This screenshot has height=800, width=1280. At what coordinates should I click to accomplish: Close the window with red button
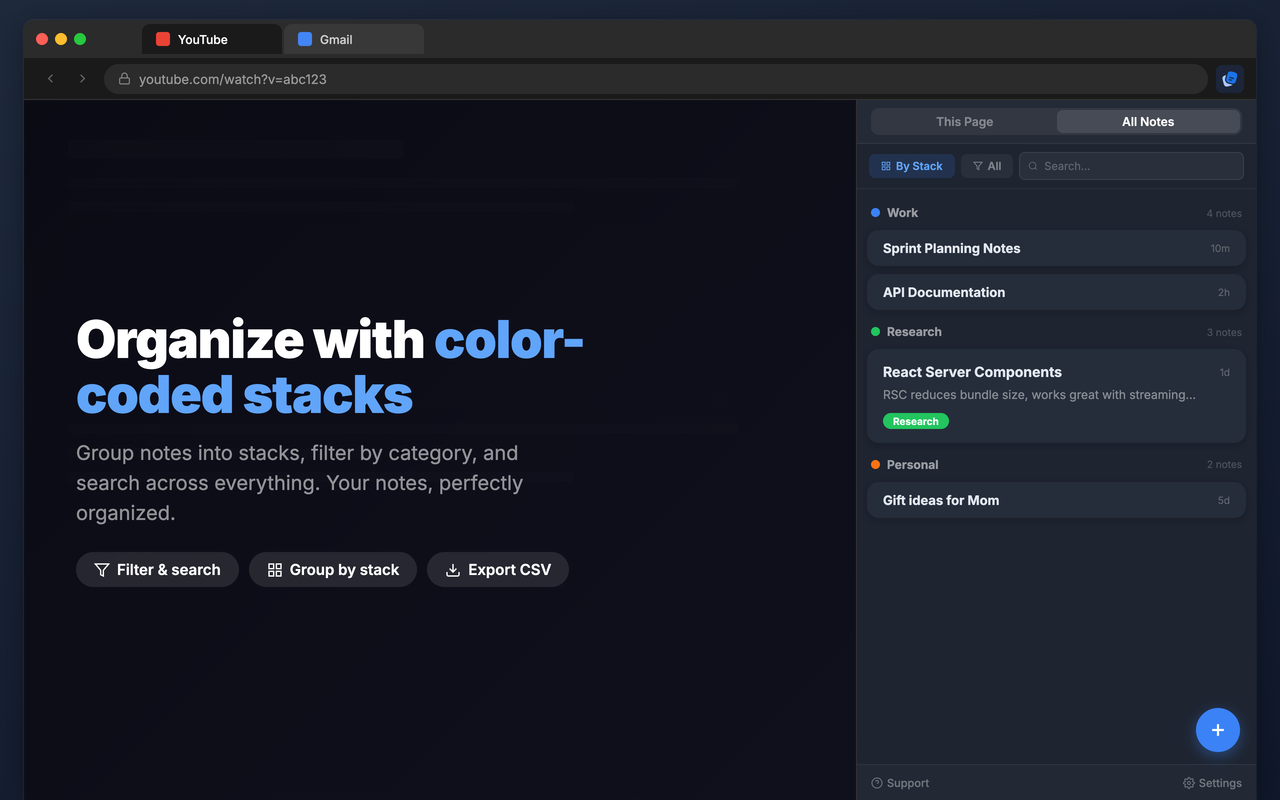click(x=42, y=39)
